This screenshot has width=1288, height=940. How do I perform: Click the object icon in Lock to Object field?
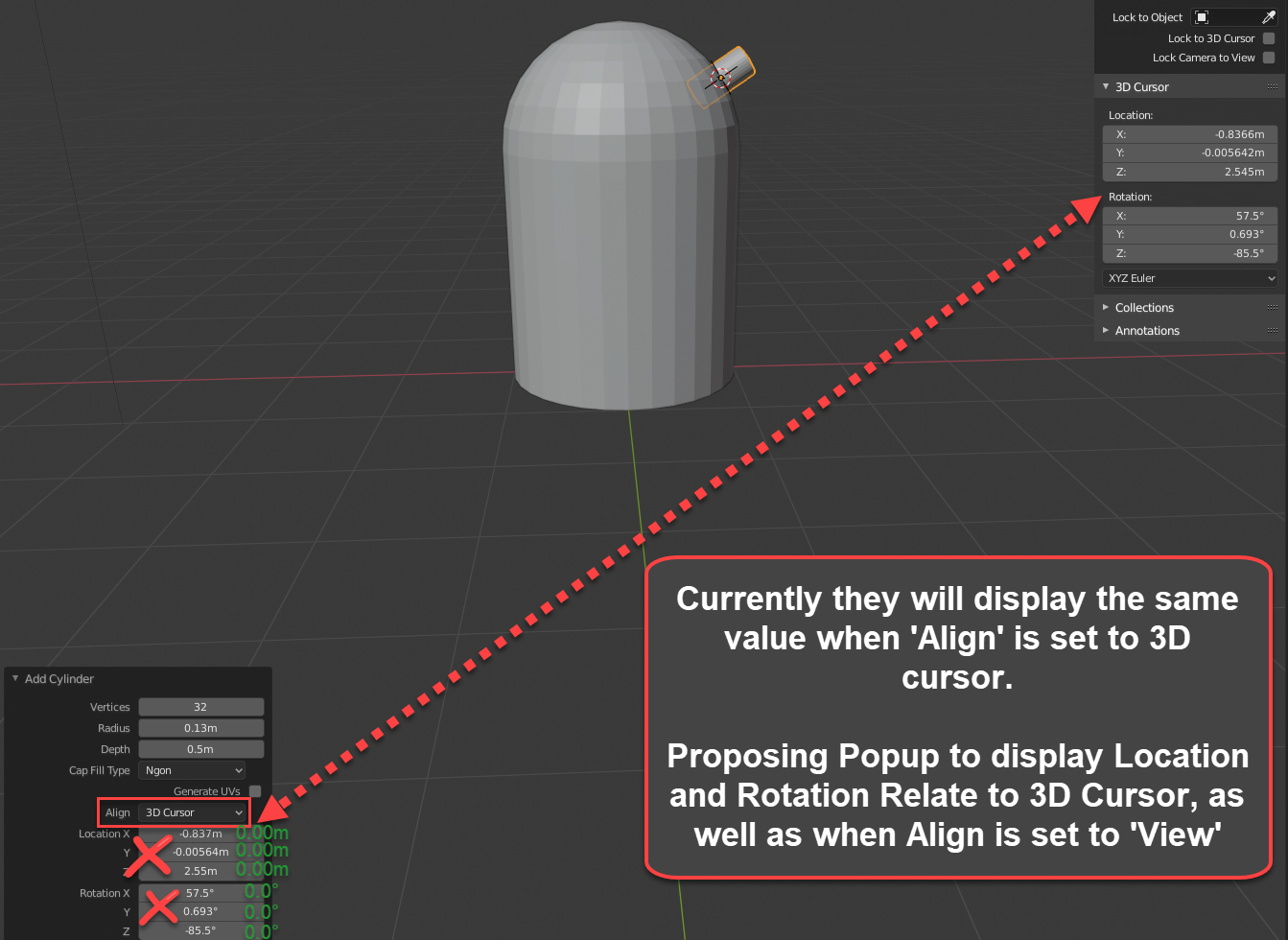pyautogui.click(x=1202, y=17)
